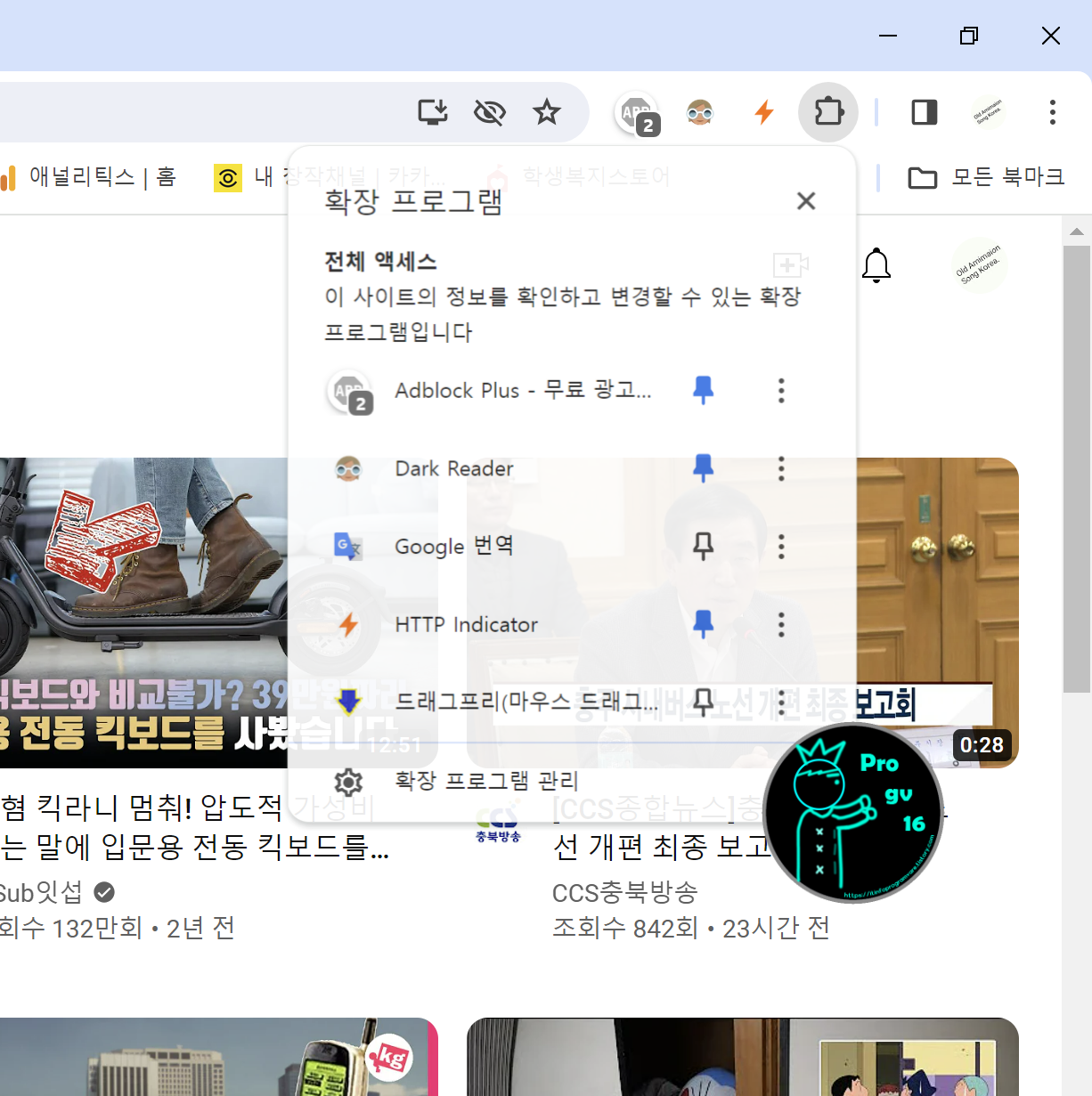
Task: Unpin Dark Reader from toolbar
Action: (x=704, y=467)
